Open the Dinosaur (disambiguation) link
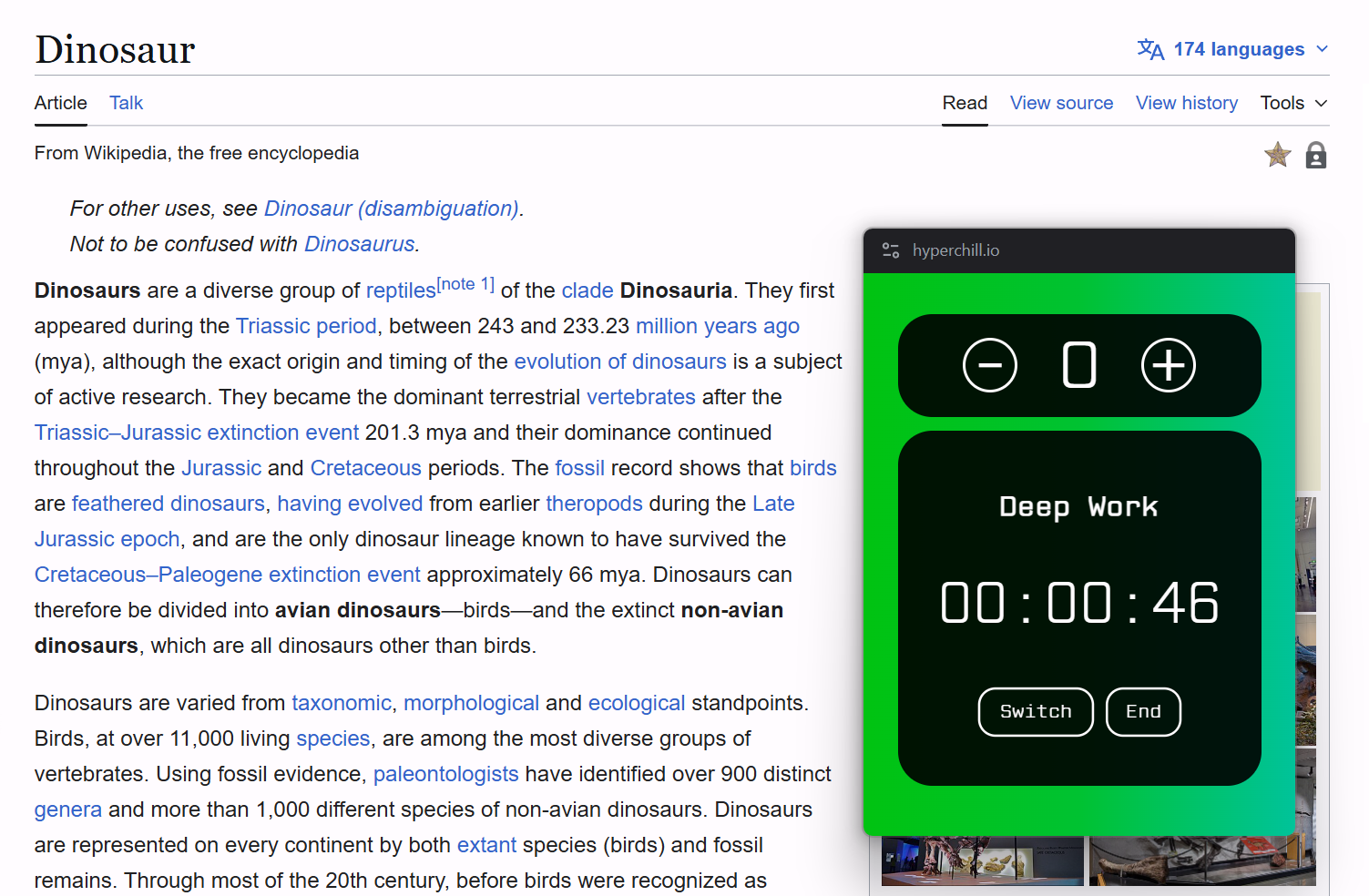 391,209
